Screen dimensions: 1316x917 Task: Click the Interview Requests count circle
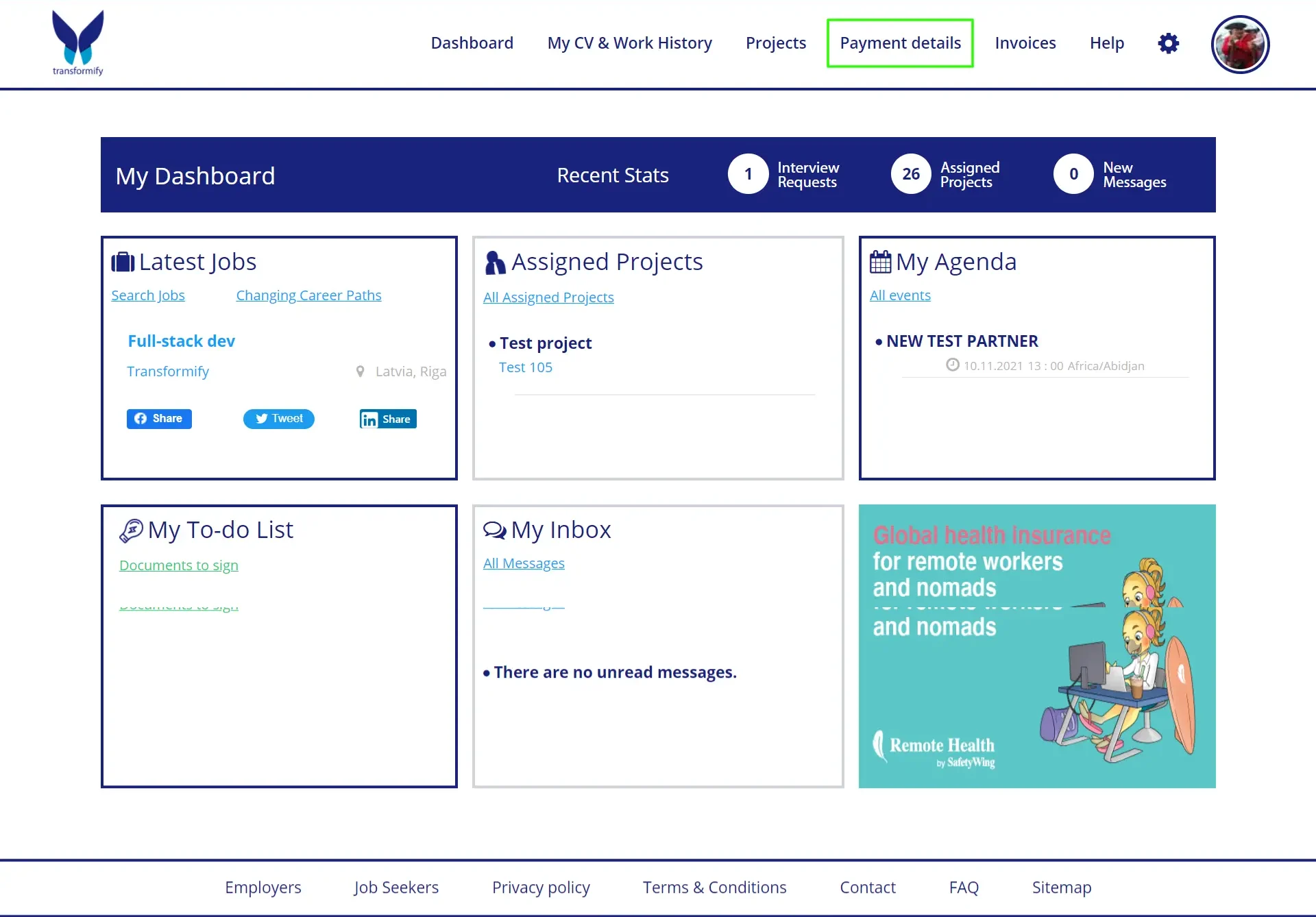point(748,174)
